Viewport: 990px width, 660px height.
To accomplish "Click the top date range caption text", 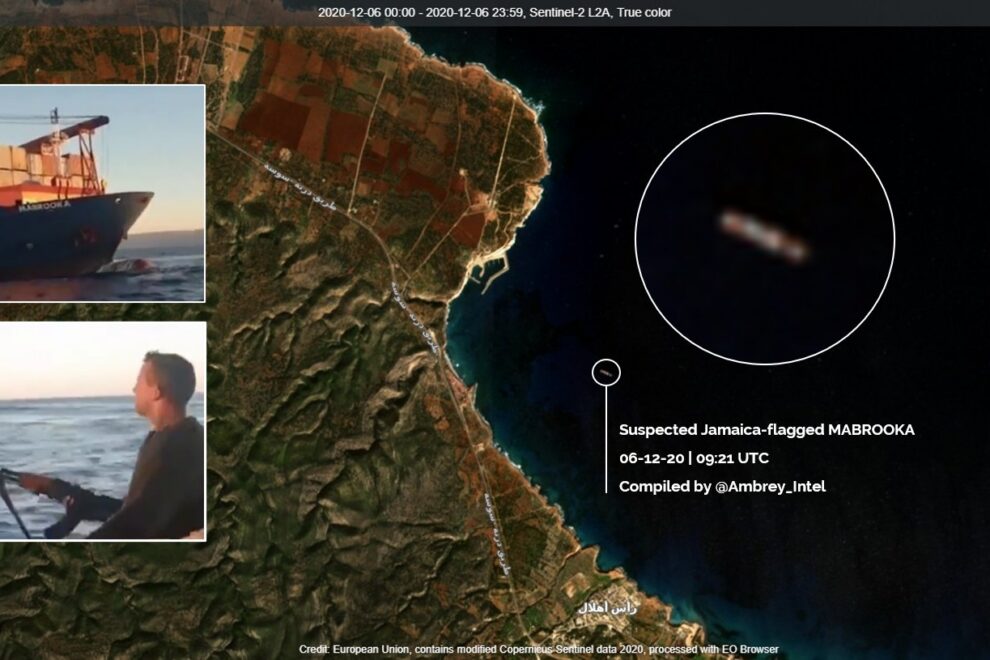I will [494, 12].
